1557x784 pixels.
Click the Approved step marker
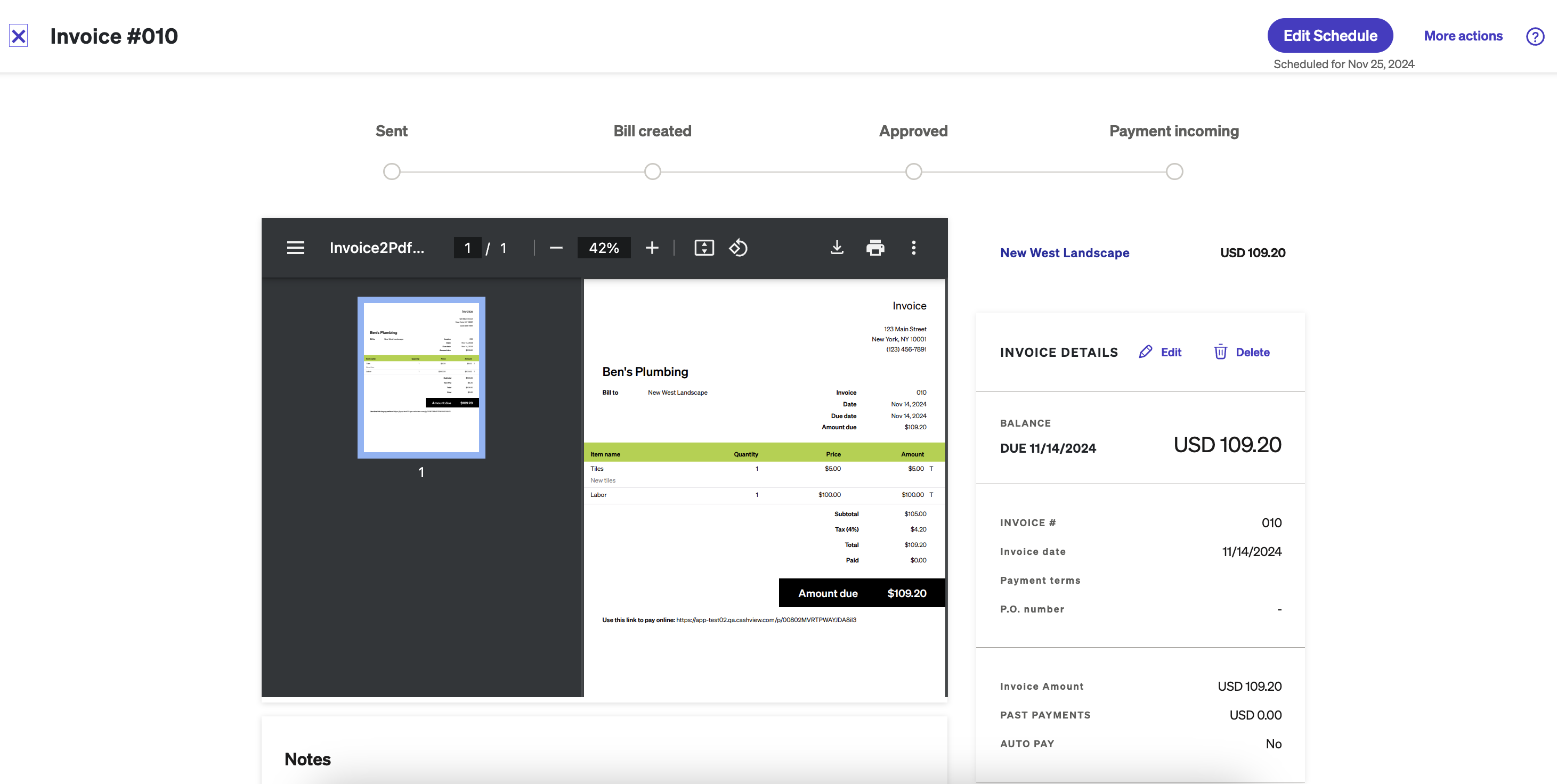913,171
